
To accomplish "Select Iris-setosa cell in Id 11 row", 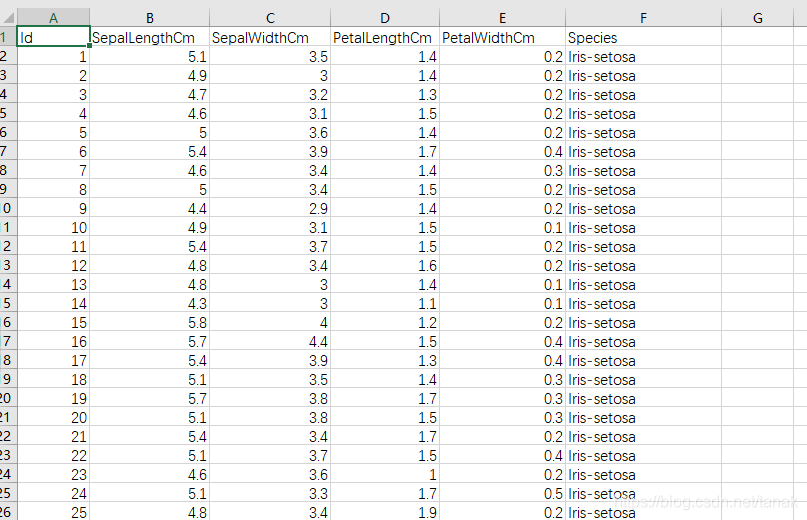I will (x=643, y=246).
